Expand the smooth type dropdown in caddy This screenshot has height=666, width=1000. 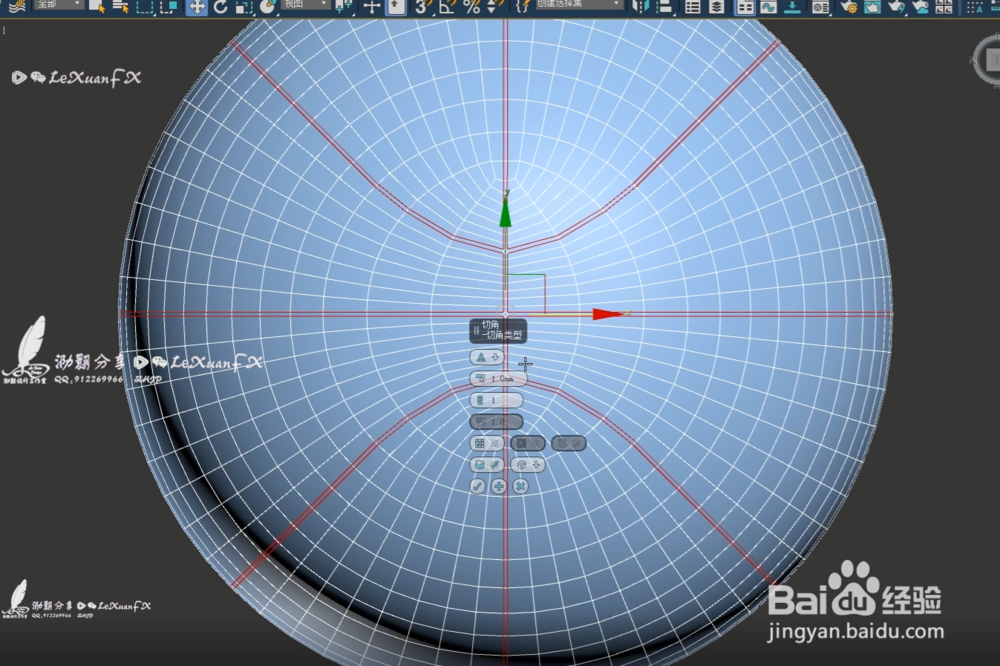[x=528, y=465]
